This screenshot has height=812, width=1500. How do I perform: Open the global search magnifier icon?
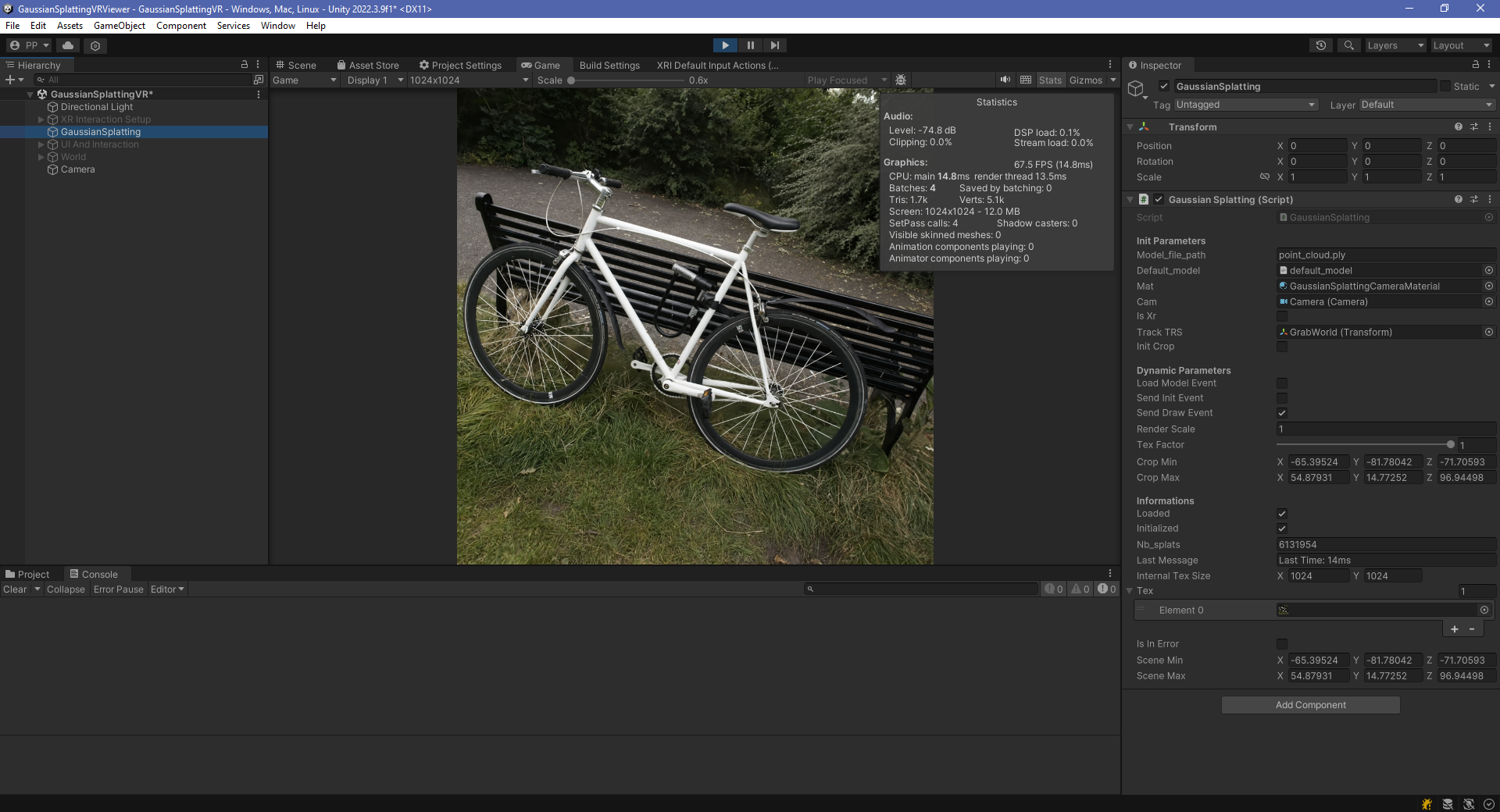click(1348, 45)
